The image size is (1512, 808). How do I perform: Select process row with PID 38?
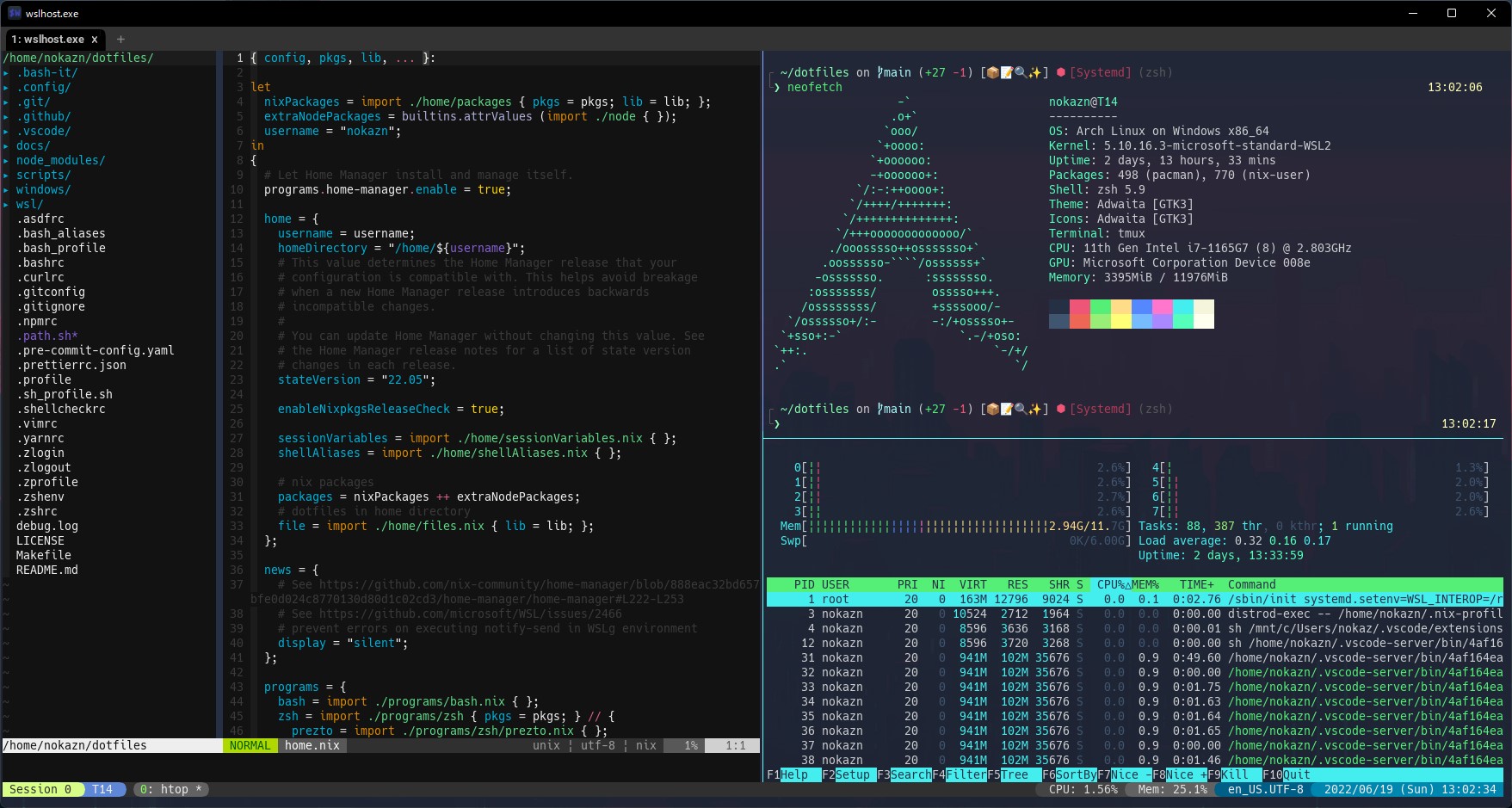point(1135,760)
